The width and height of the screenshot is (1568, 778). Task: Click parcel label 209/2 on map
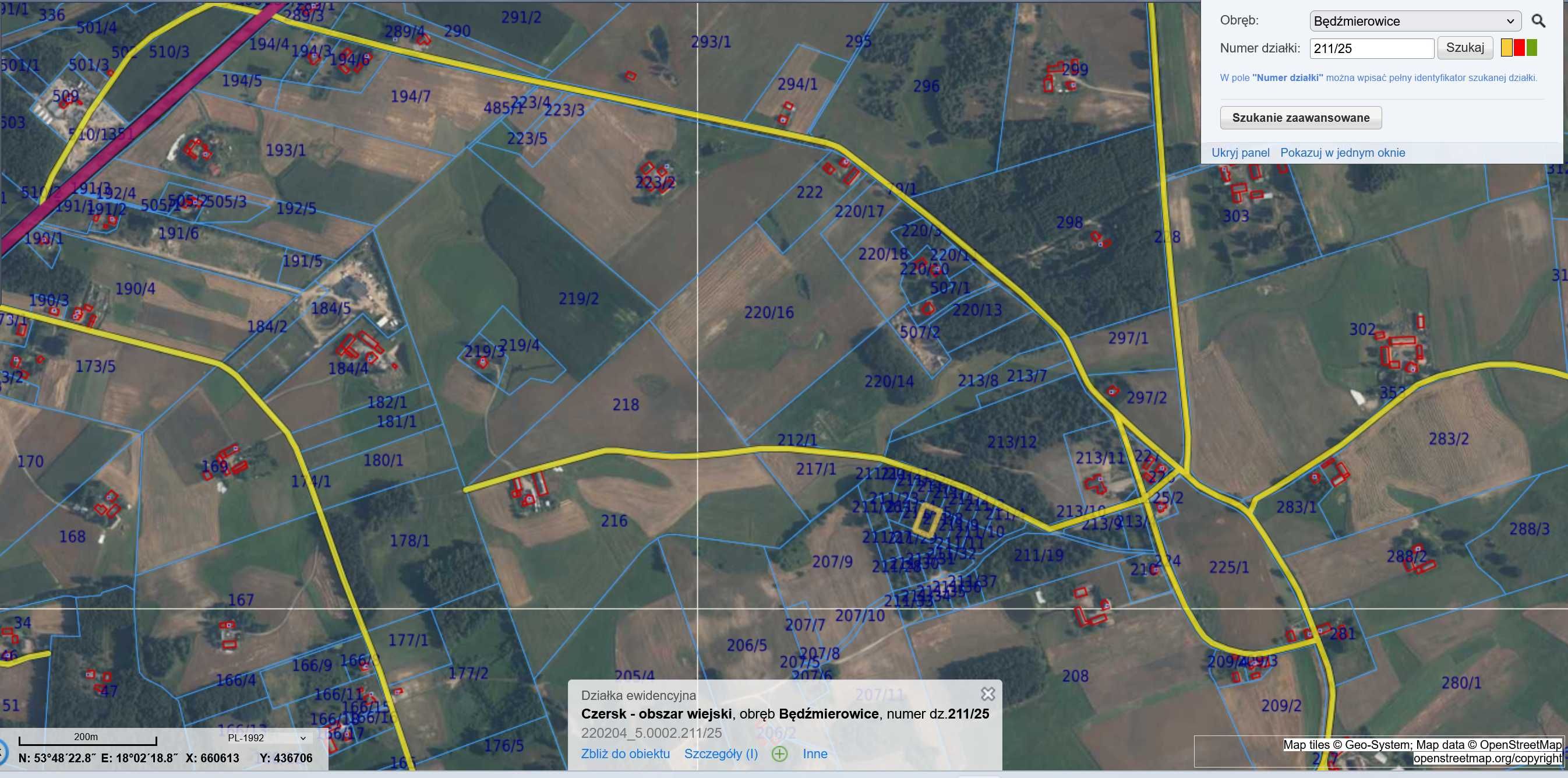[1281, 706]
